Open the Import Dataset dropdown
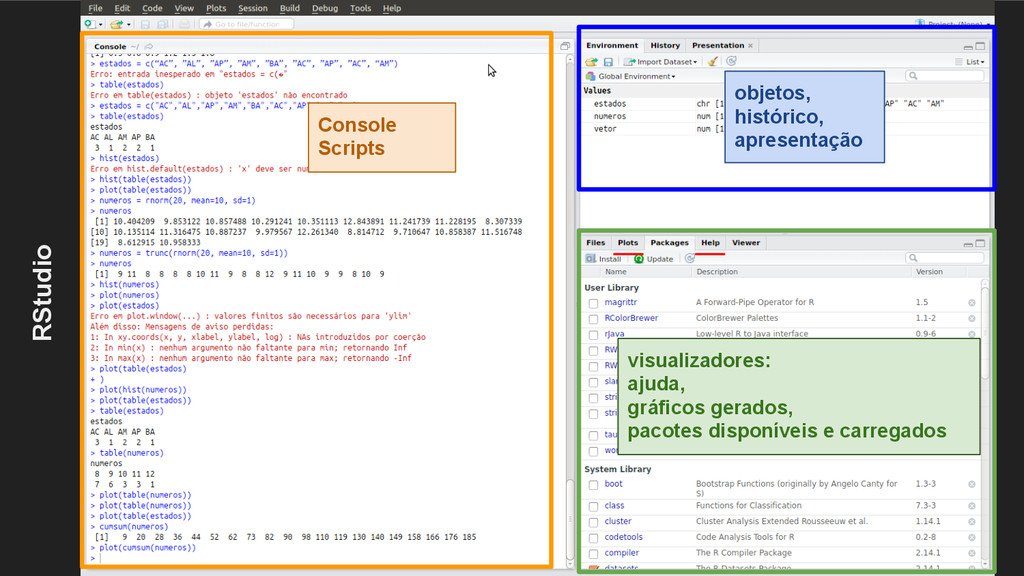The width and height of the screenshot is (1024, 576). (x=660, y=61)
